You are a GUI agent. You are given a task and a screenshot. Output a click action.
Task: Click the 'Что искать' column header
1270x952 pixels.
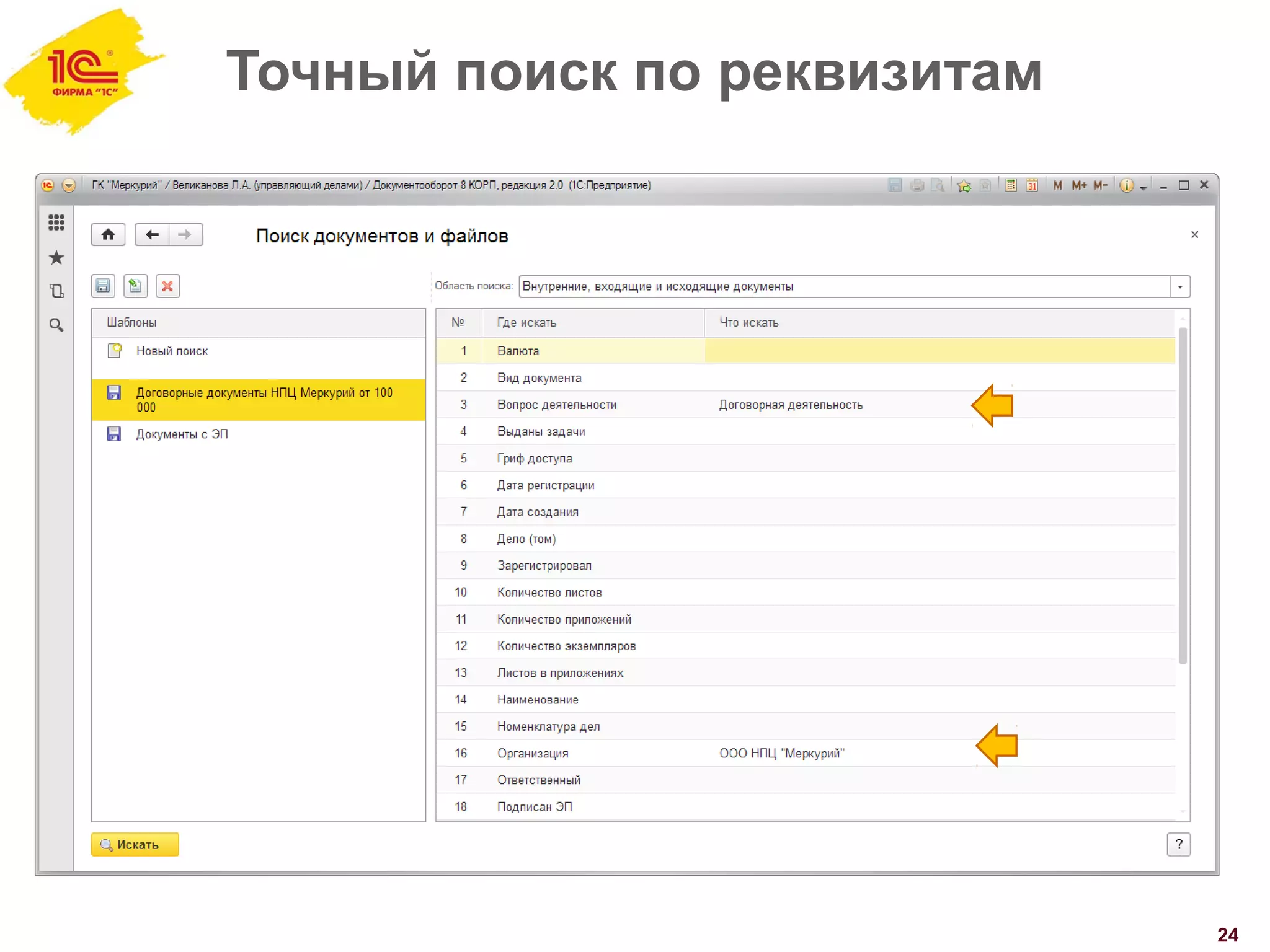[x=940, y=323]
